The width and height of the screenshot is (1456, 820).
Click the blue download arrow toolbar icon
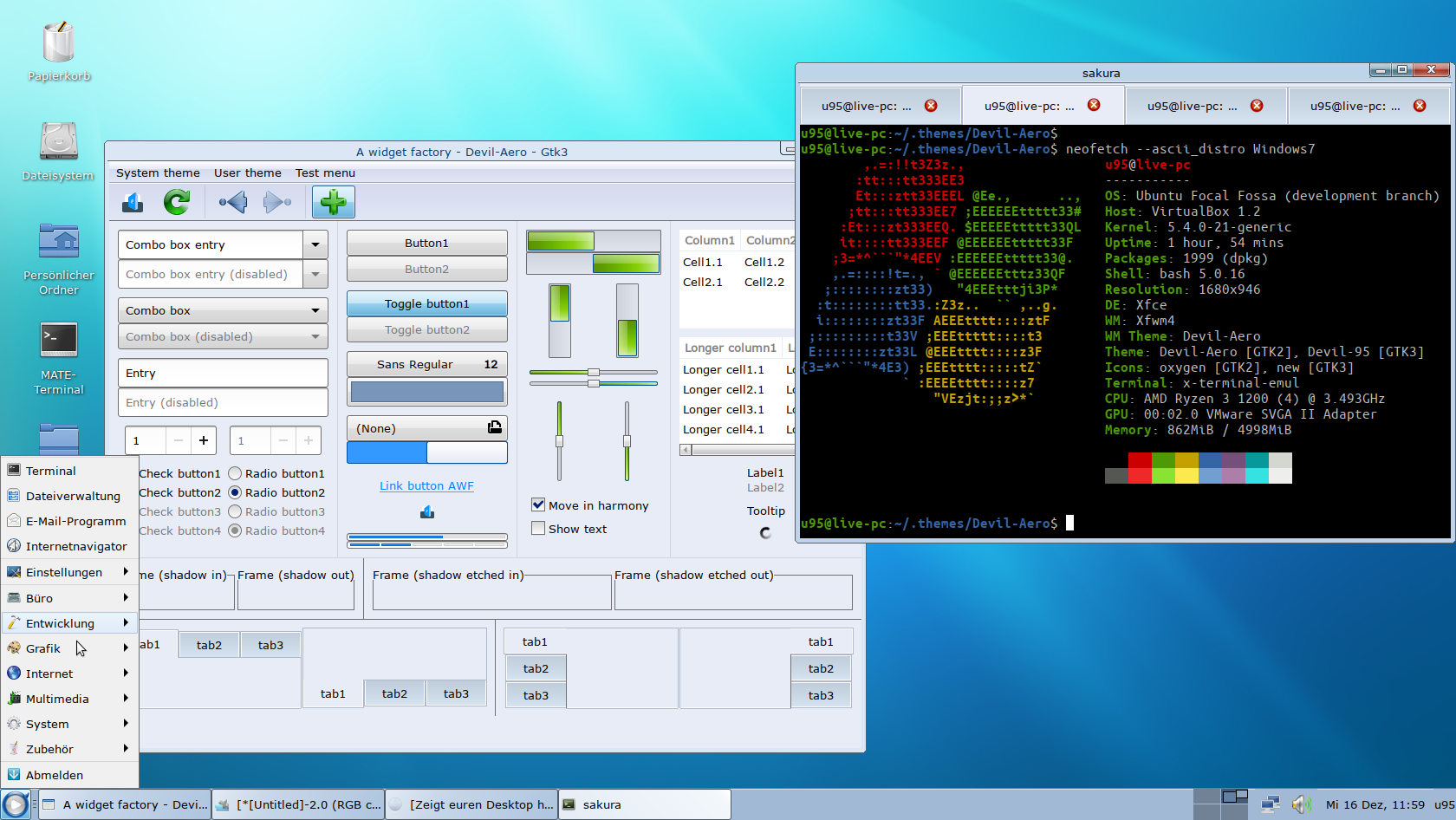coord(133,203)
